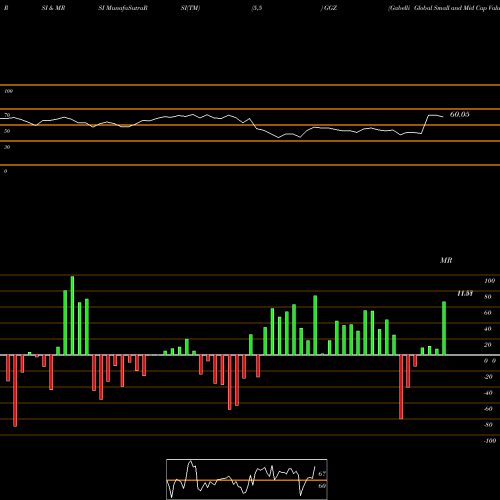The height and width of the screenshot is (500, 500).
Task: Click the Gabelli Global Small and Mid Cap title
Action: pos(444,8)
